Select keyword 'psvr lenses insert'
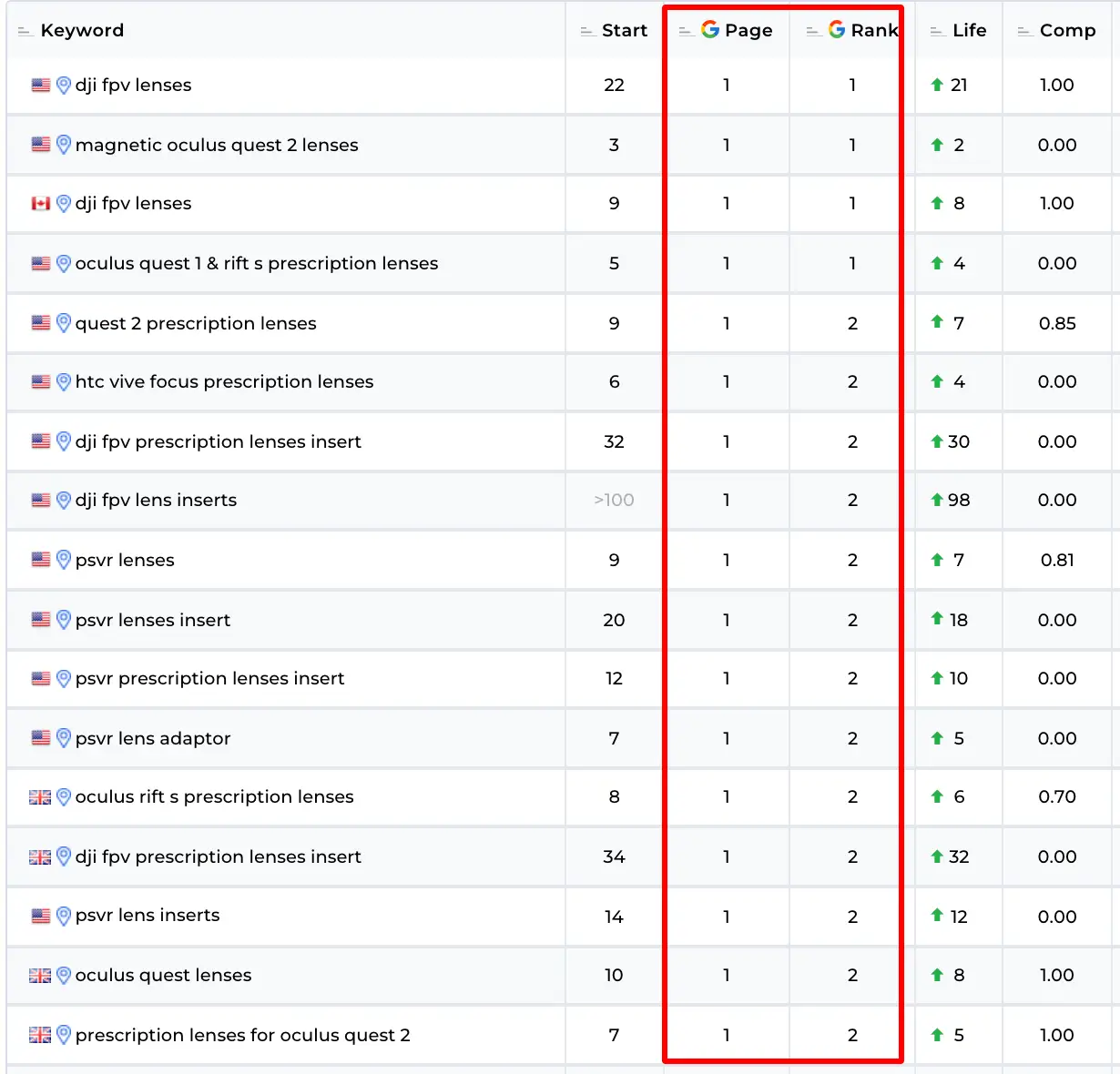 tap(153, 620)
